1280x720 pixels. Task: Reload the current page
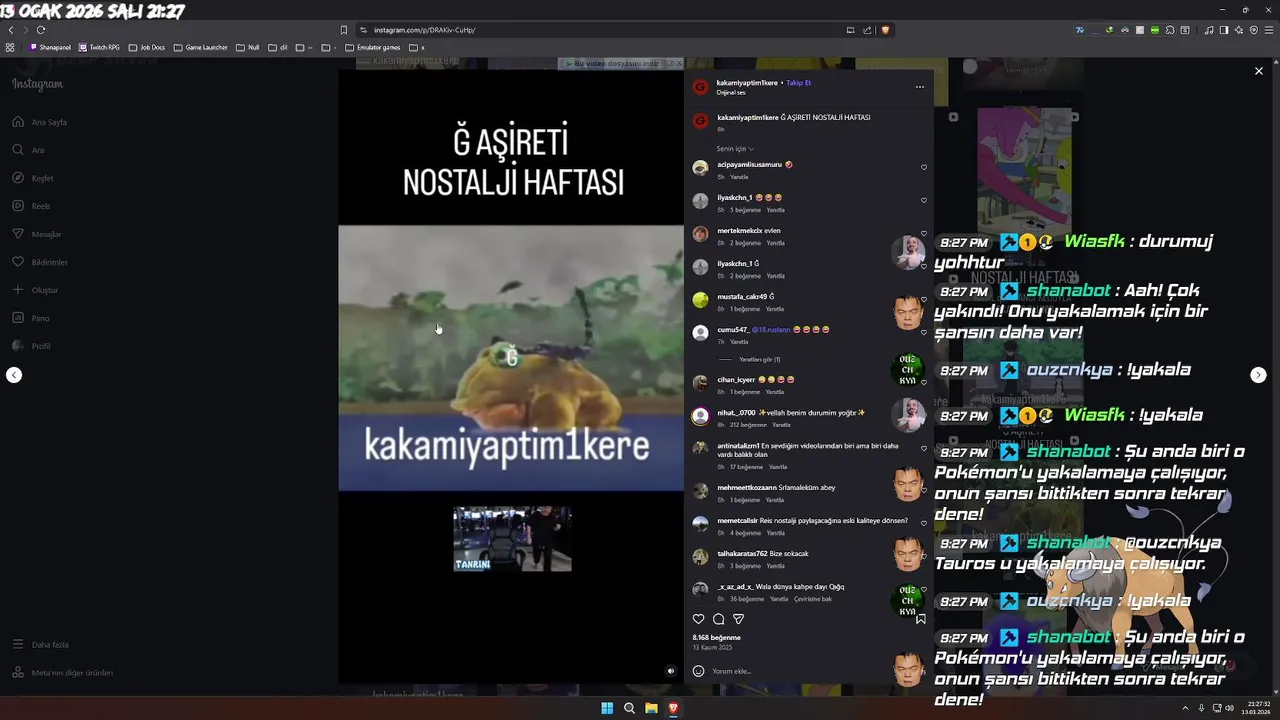41,30
